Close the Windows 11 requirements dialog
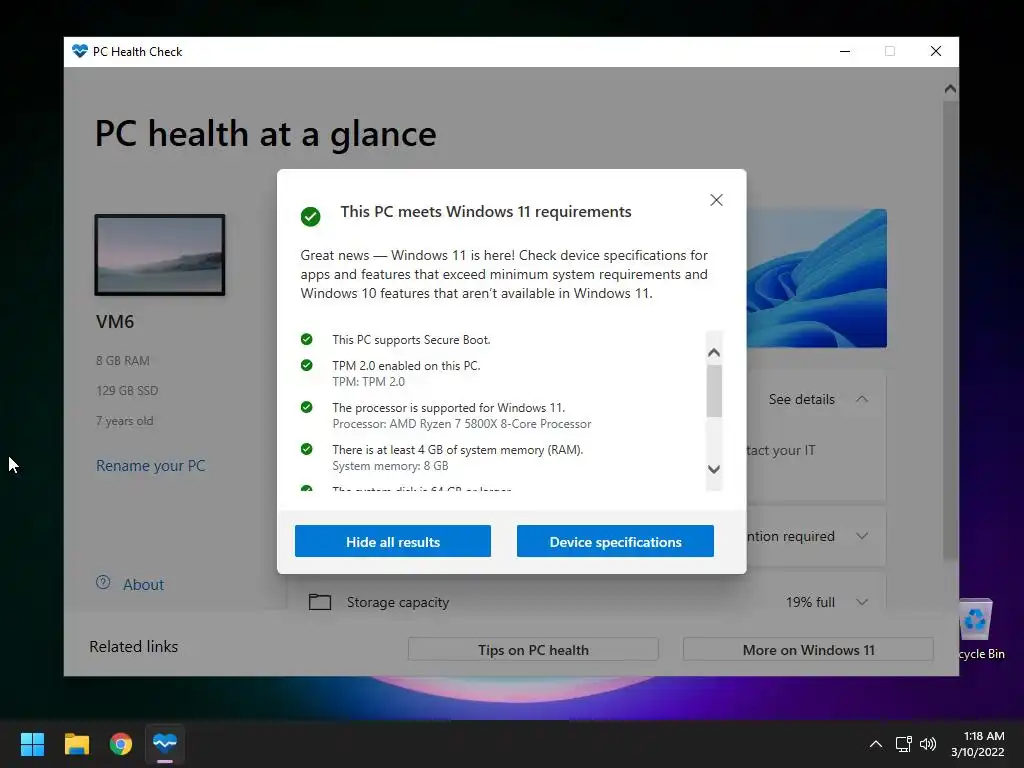 point(716,200)
